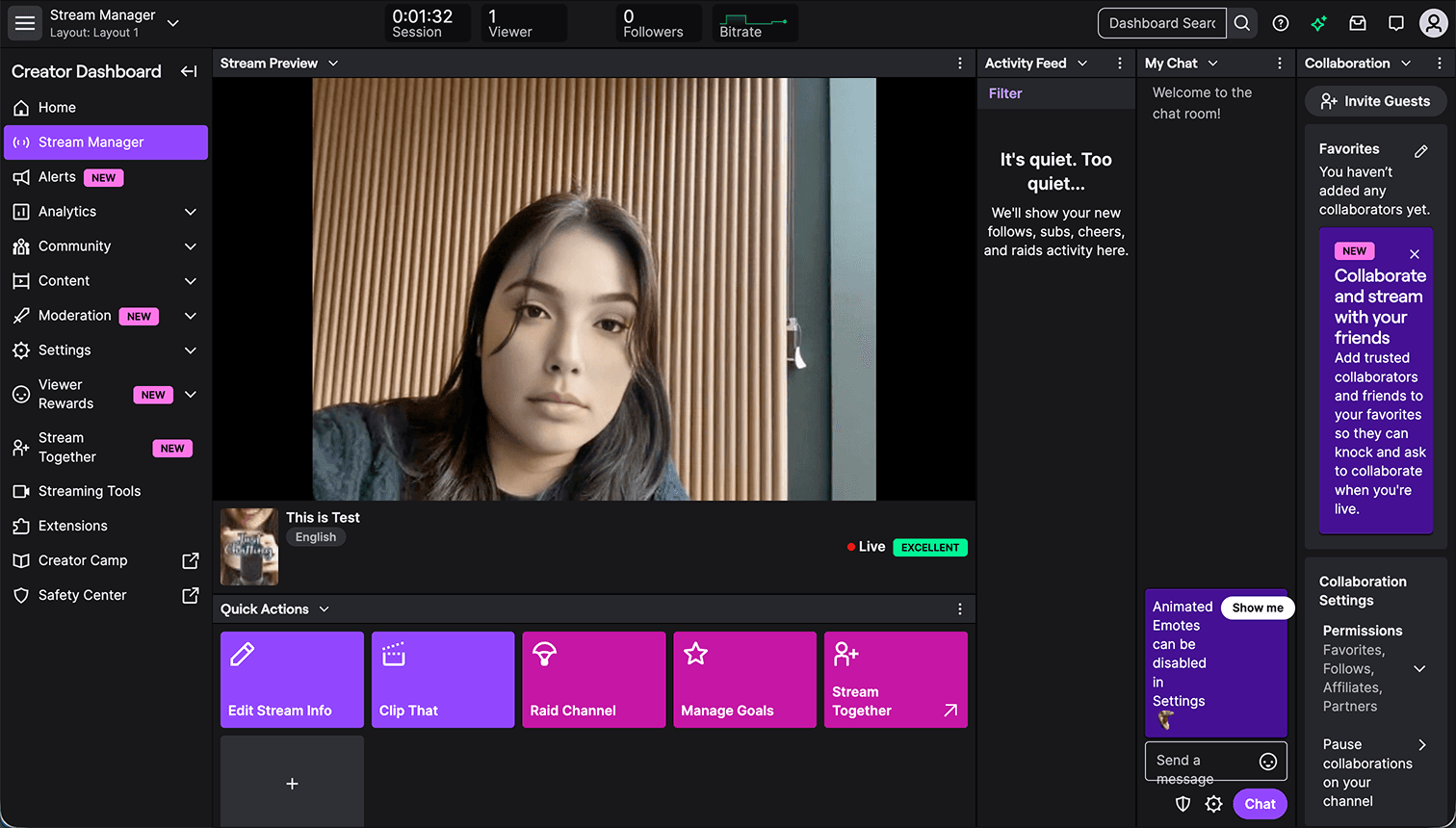This screenshot has height=828, width=1456.
Task: Open the Whispers icon in the top bar
Action: 1395,22
